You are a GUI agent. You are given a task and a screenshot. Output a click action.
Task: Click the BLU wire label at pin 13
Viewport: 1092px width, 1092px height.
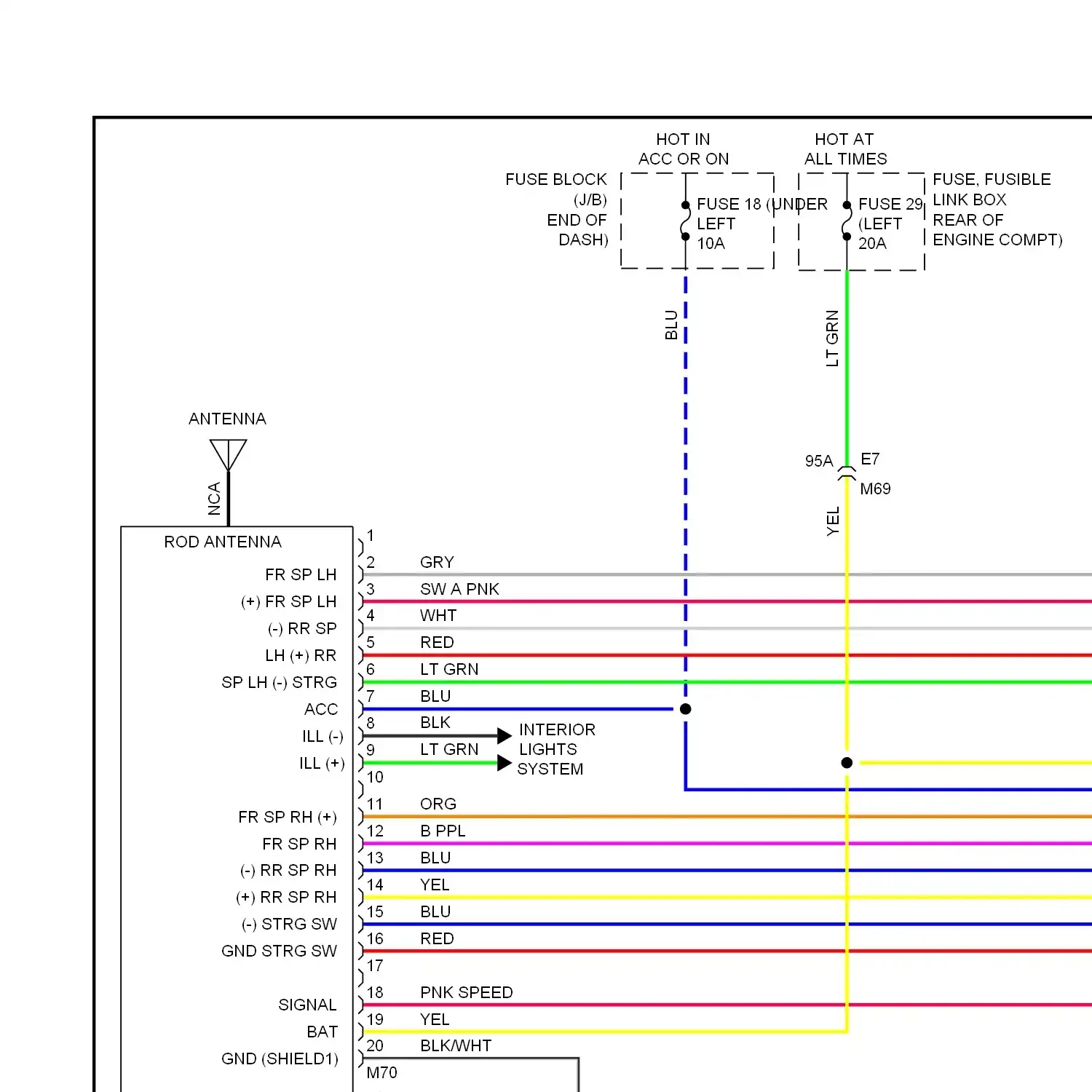pyautogui.click(x=435, y=858)
